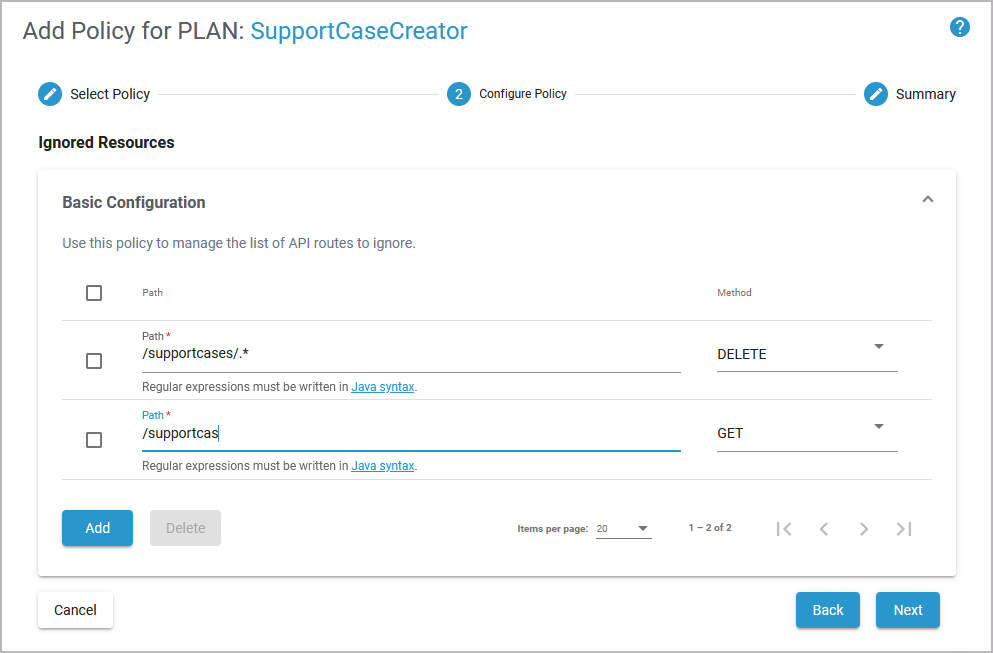Screen dimensions: 993x653
Task: Toggle the select-all header checkbox
Action: 94,293
